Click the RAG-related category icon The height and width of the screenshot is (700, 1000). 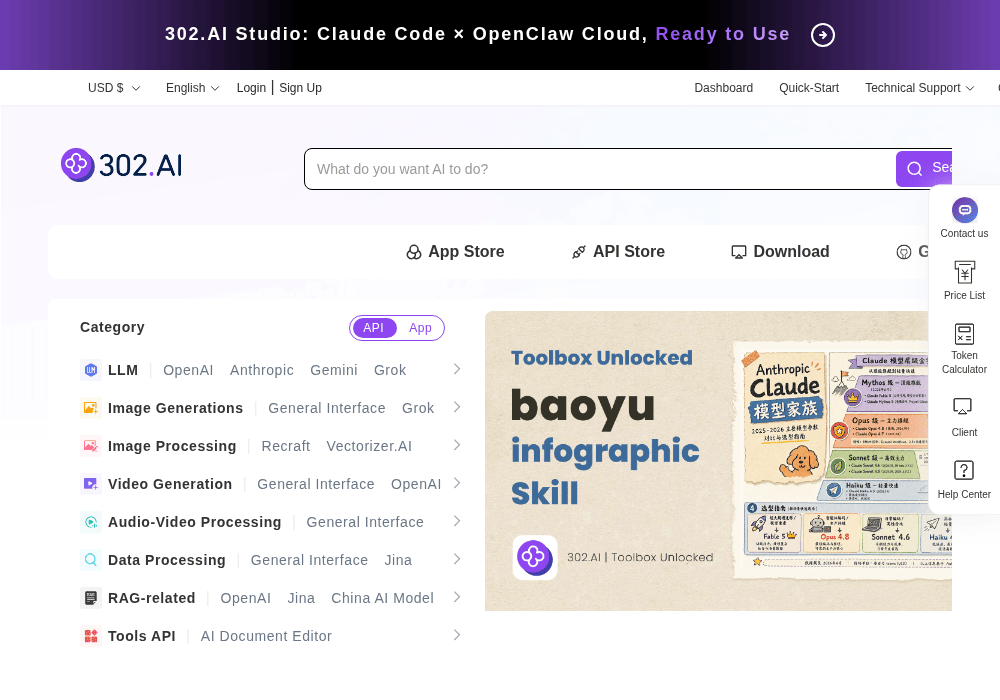pos(91,597)
